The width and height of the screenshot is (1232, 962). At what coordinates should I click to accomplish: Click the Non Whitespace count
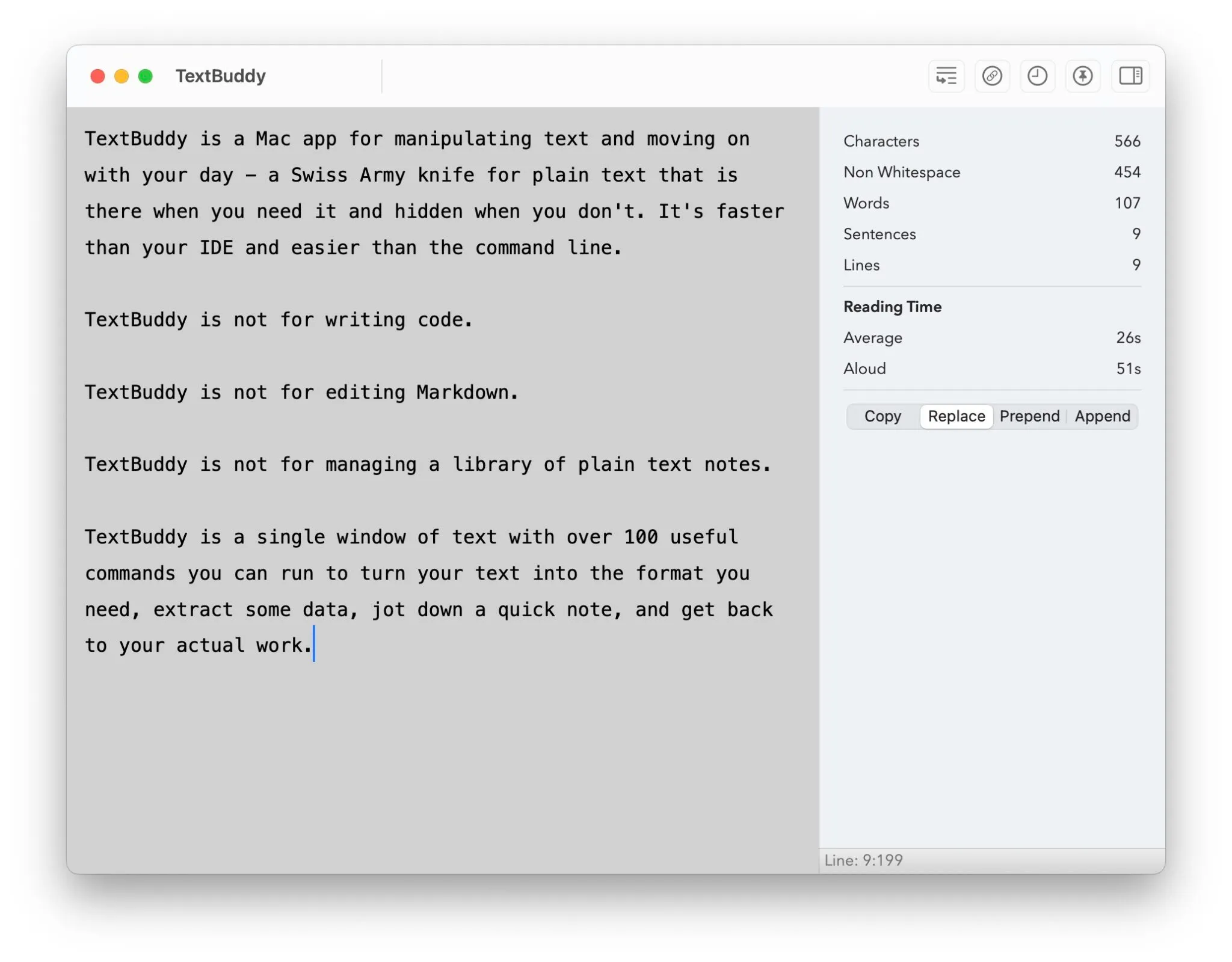[902, 173]
